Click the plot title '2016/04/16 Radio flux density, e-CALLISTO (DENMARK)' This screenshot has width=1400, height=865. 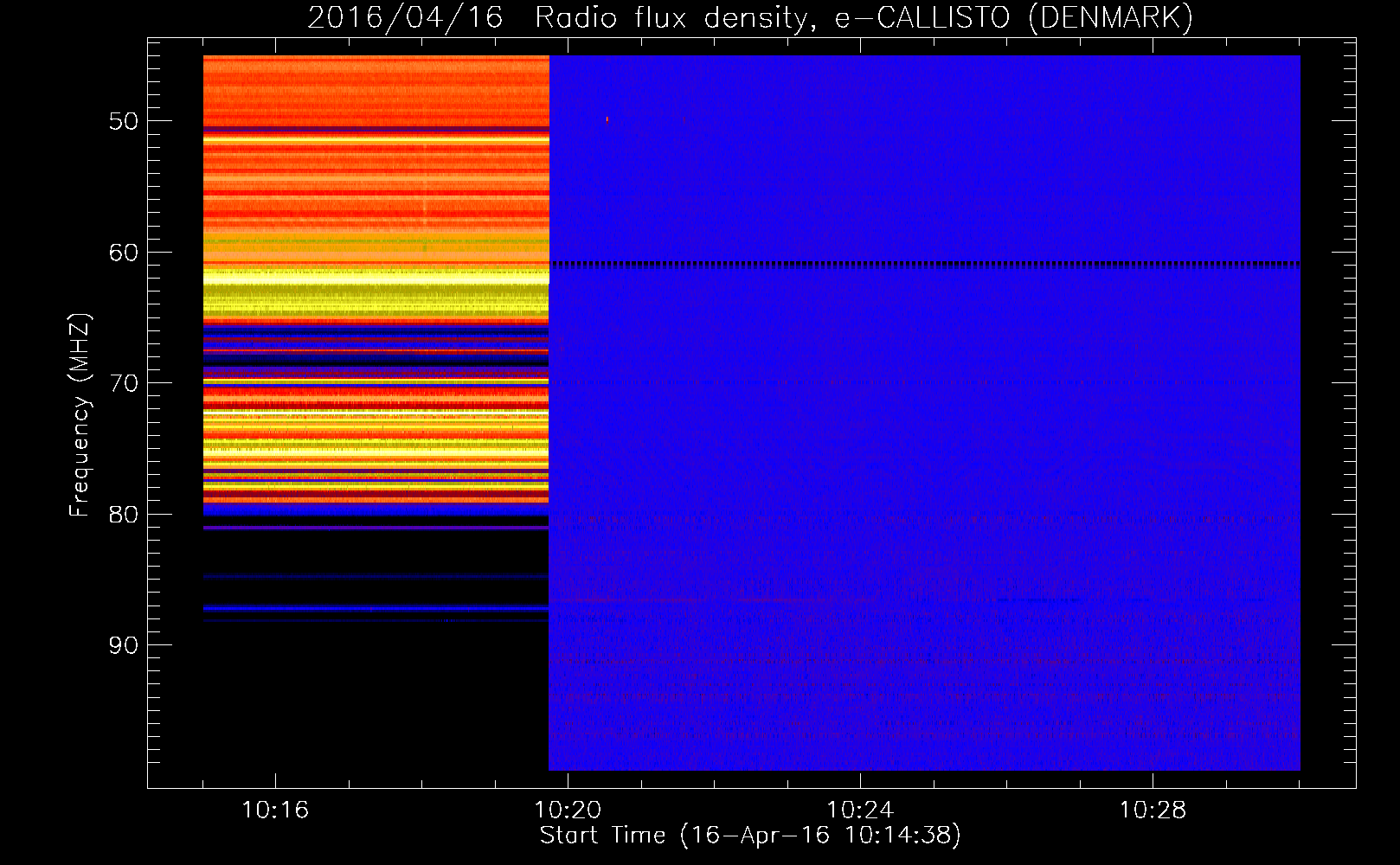(x=750, y=17)
